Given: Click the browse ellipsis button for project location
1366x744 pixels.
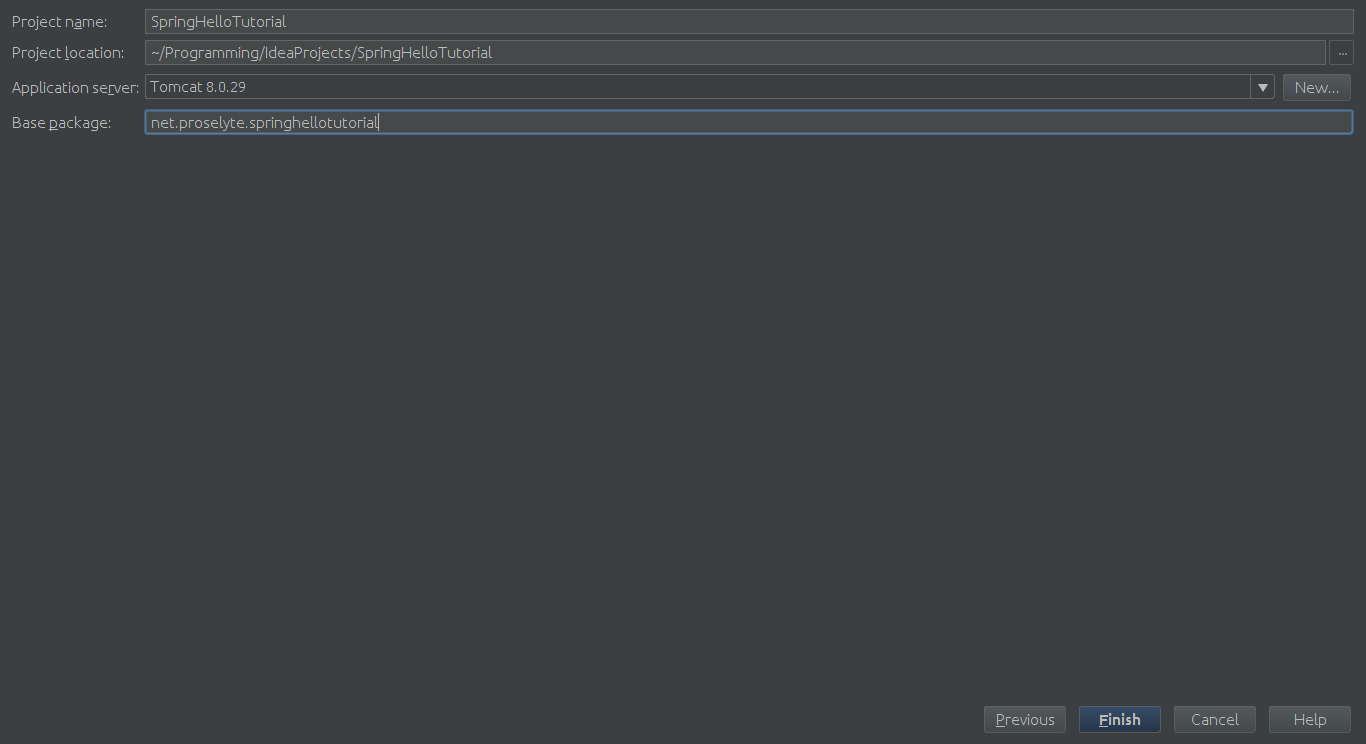Looking at the screenshot, I should (1341, 53).
